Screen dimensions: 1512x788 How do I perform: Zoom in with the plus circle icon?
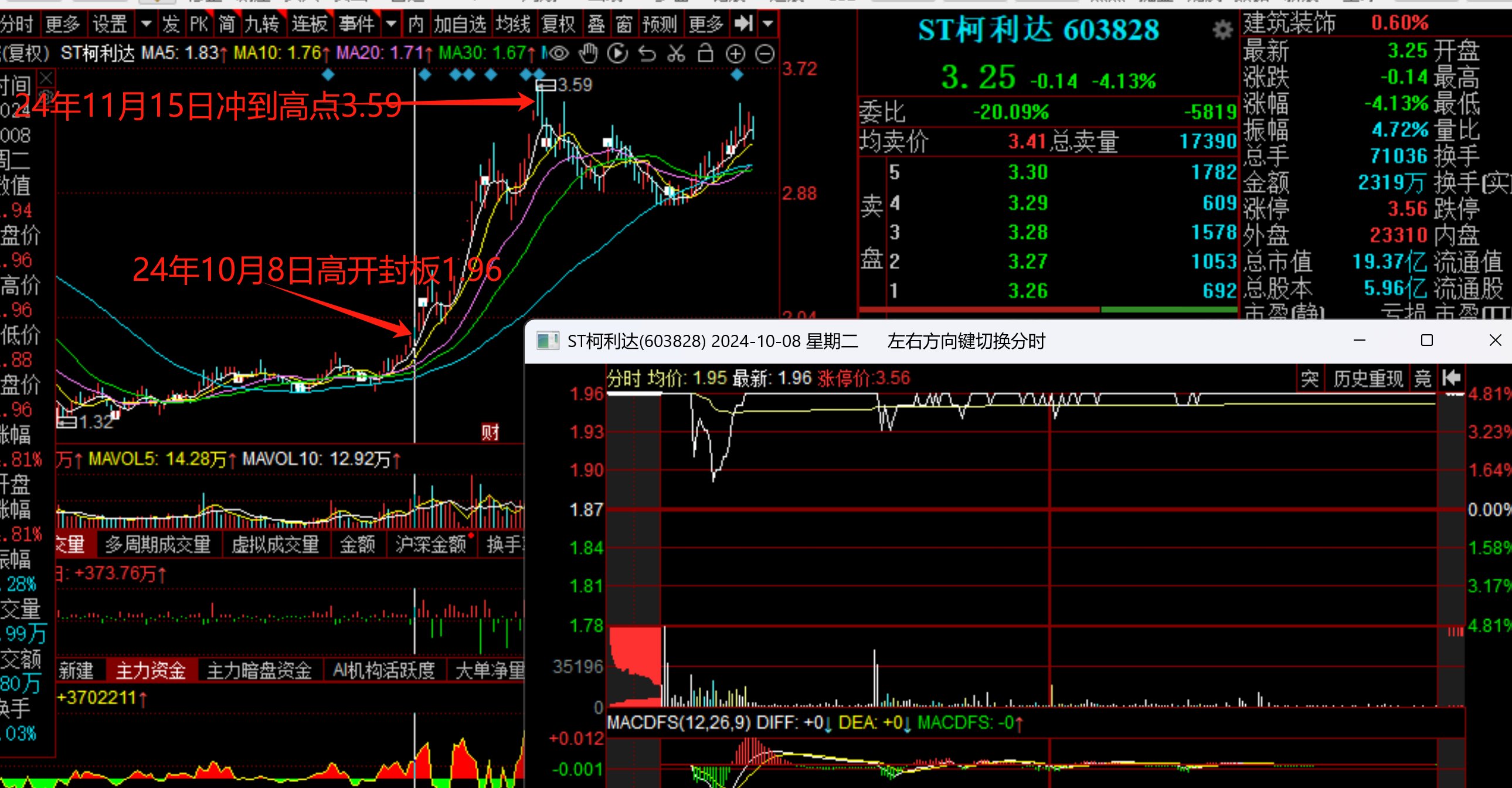735,54
